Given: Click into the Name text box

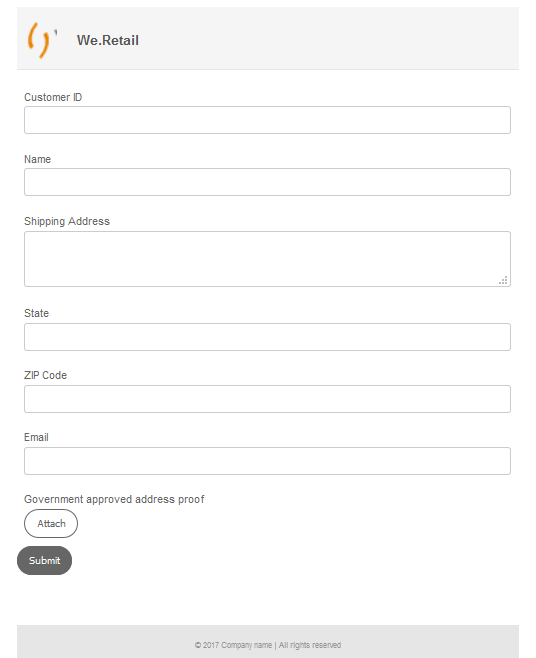Looking at the screenshot, I should pyautogui.click(x=267, y=182).
